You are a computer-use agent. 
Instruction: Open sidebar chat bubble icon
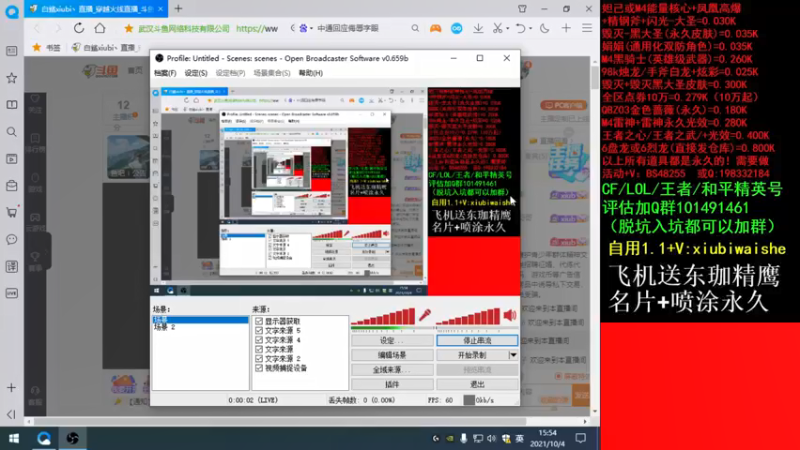[12, 239]
